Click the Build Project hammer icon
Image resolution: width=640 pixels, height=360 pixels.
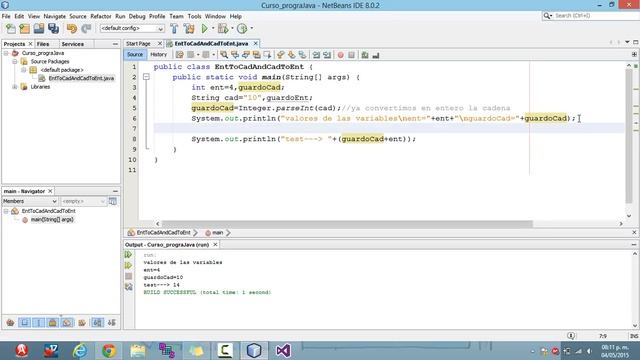pyautogui.click(x=174, y=29)
